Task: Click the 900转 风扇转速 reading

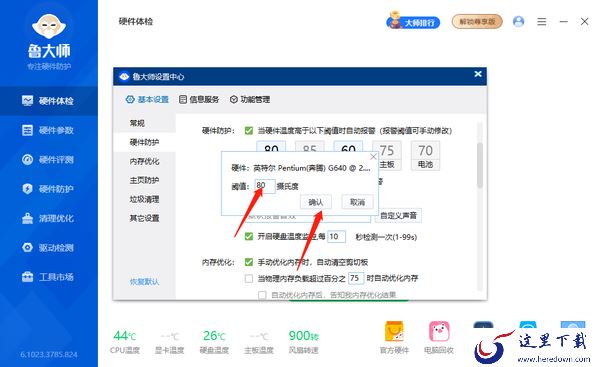Action: click(x=303, y=341)
